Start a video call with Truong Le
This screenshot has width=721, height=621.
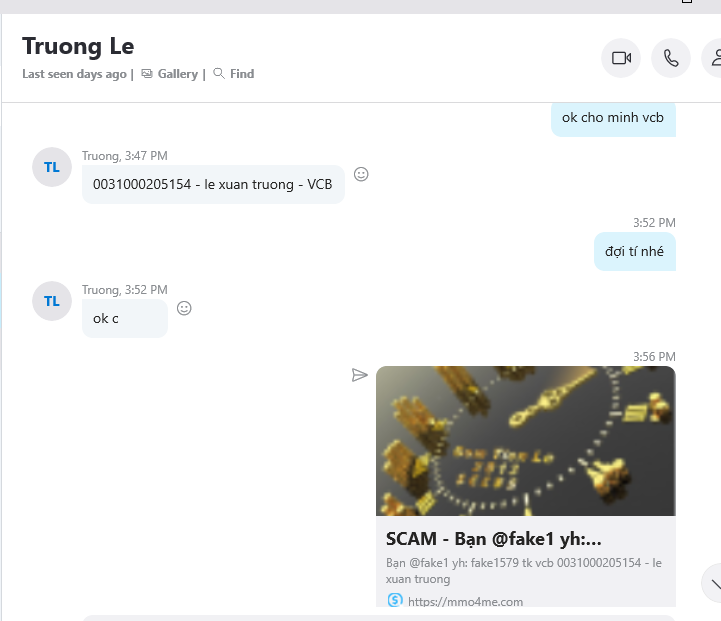pyautogui.click(x=621, y=58)
